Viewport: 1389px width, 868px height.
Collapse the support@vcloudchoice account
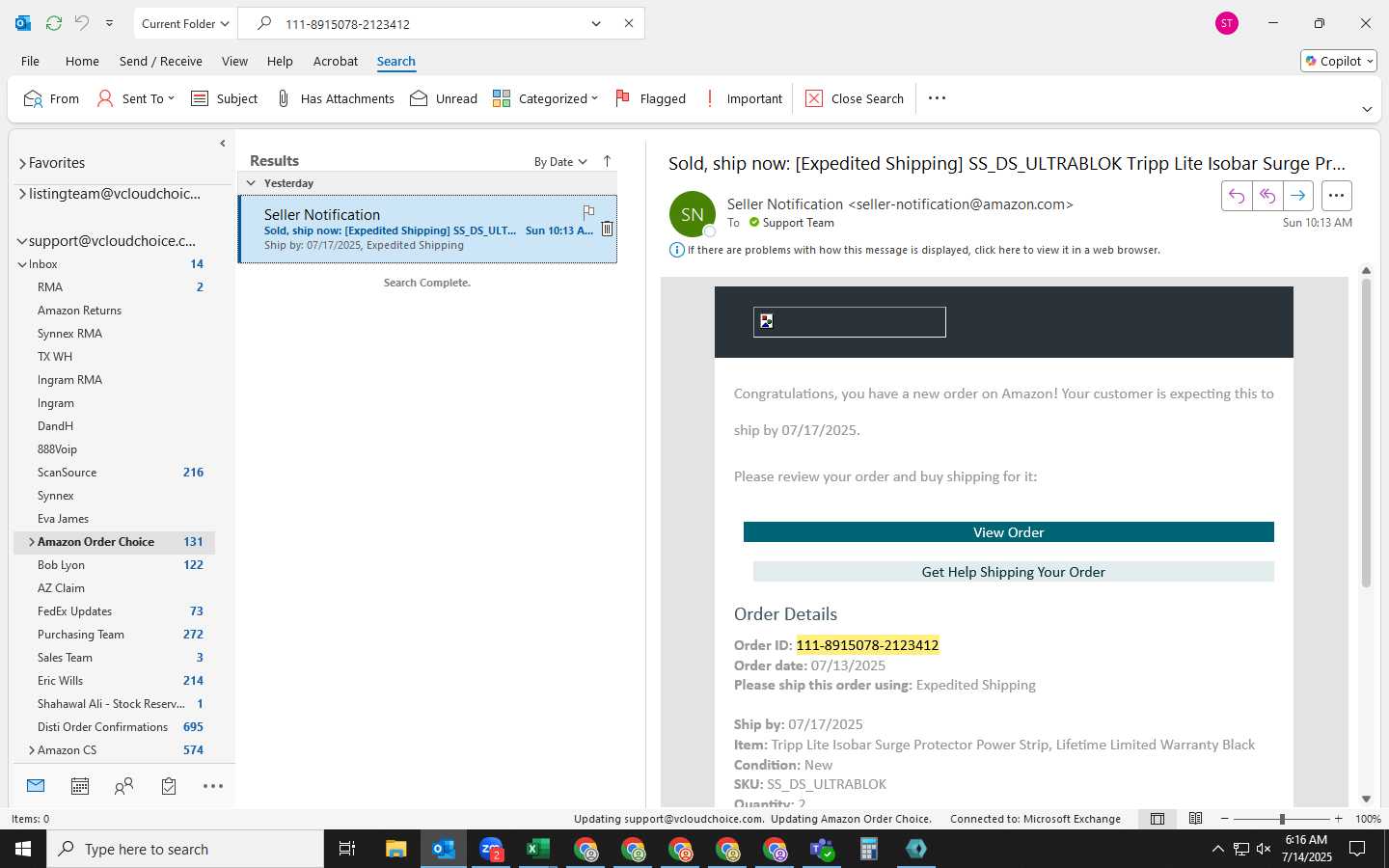coord(22,241)
